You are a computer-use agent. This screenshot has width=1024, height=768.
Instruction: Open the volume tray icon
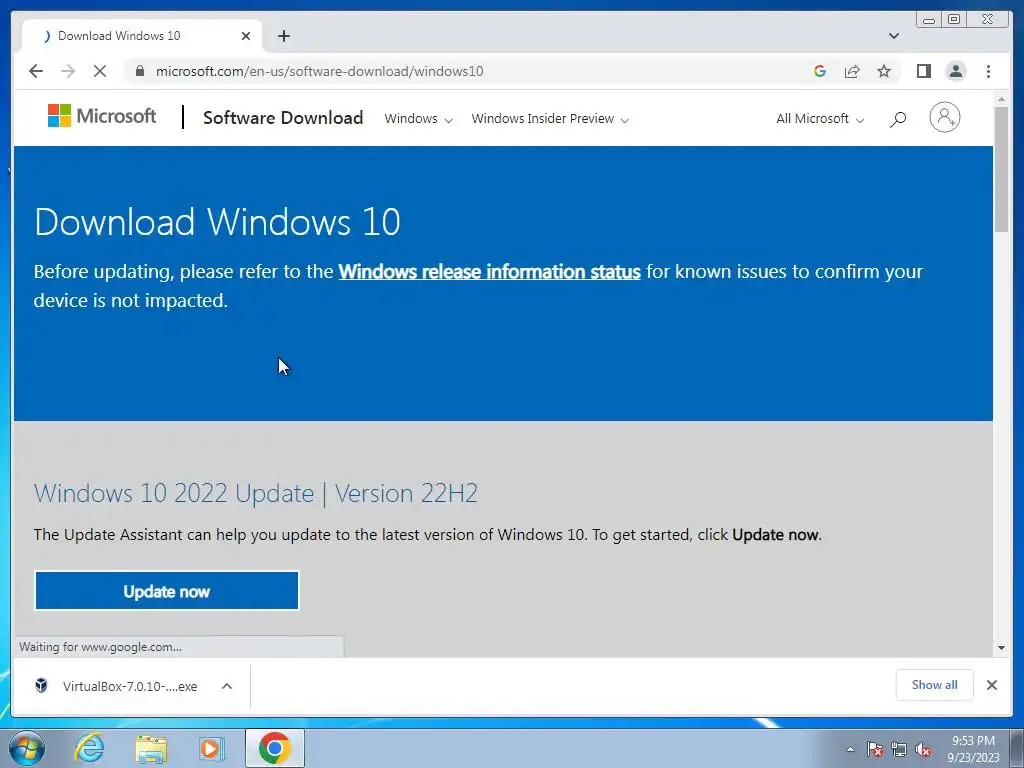[923, 749]
